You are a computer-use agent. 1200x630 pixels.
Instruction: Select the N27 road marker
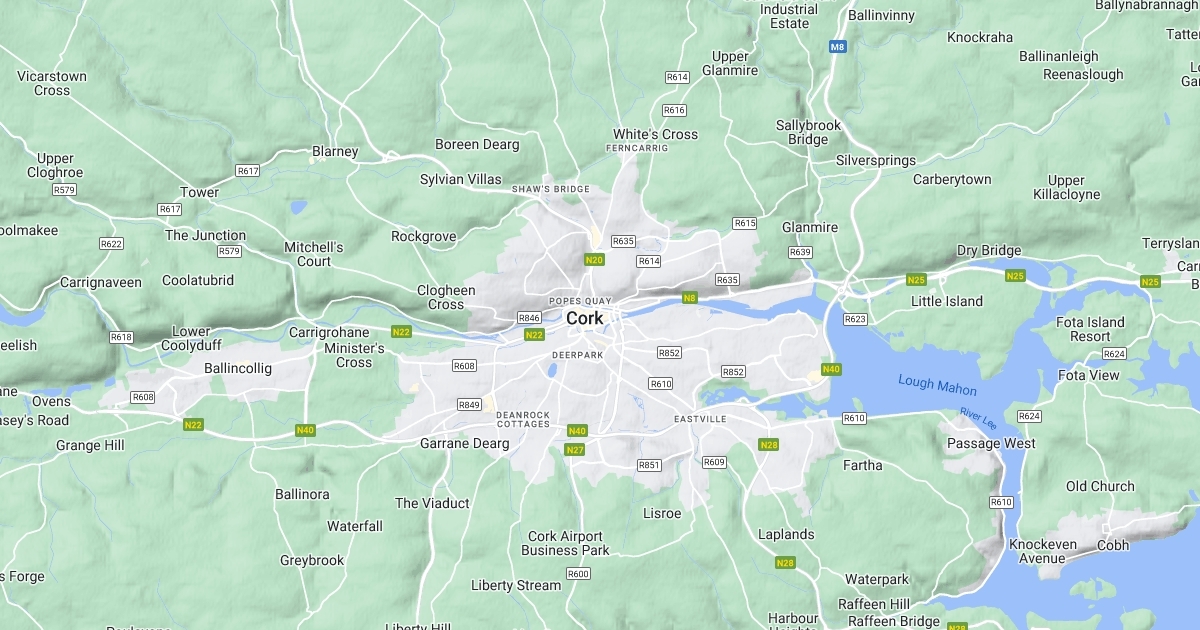(574, 450)
